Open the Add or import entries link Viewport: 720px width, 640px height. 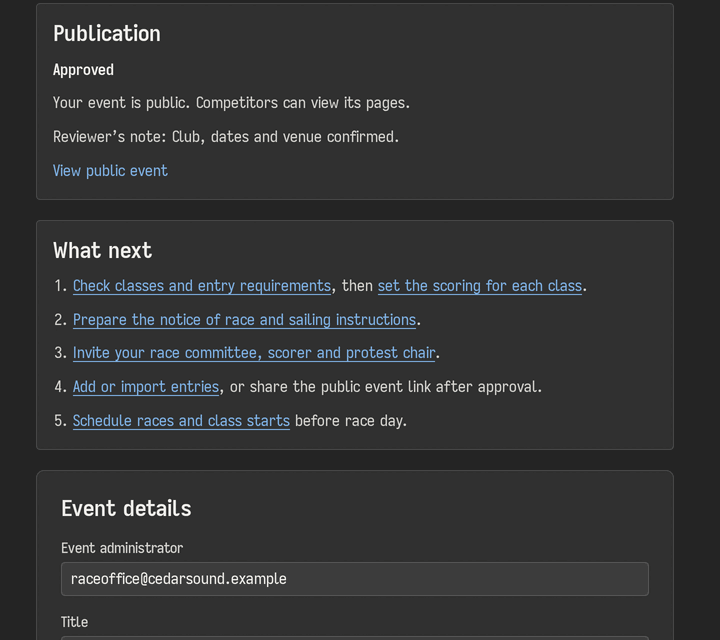146,387
